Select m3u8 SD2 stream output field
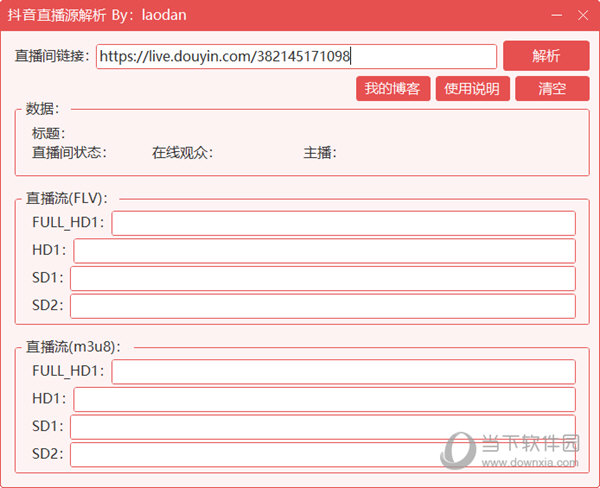Viewport: 600px width, 488px height. 323,454
